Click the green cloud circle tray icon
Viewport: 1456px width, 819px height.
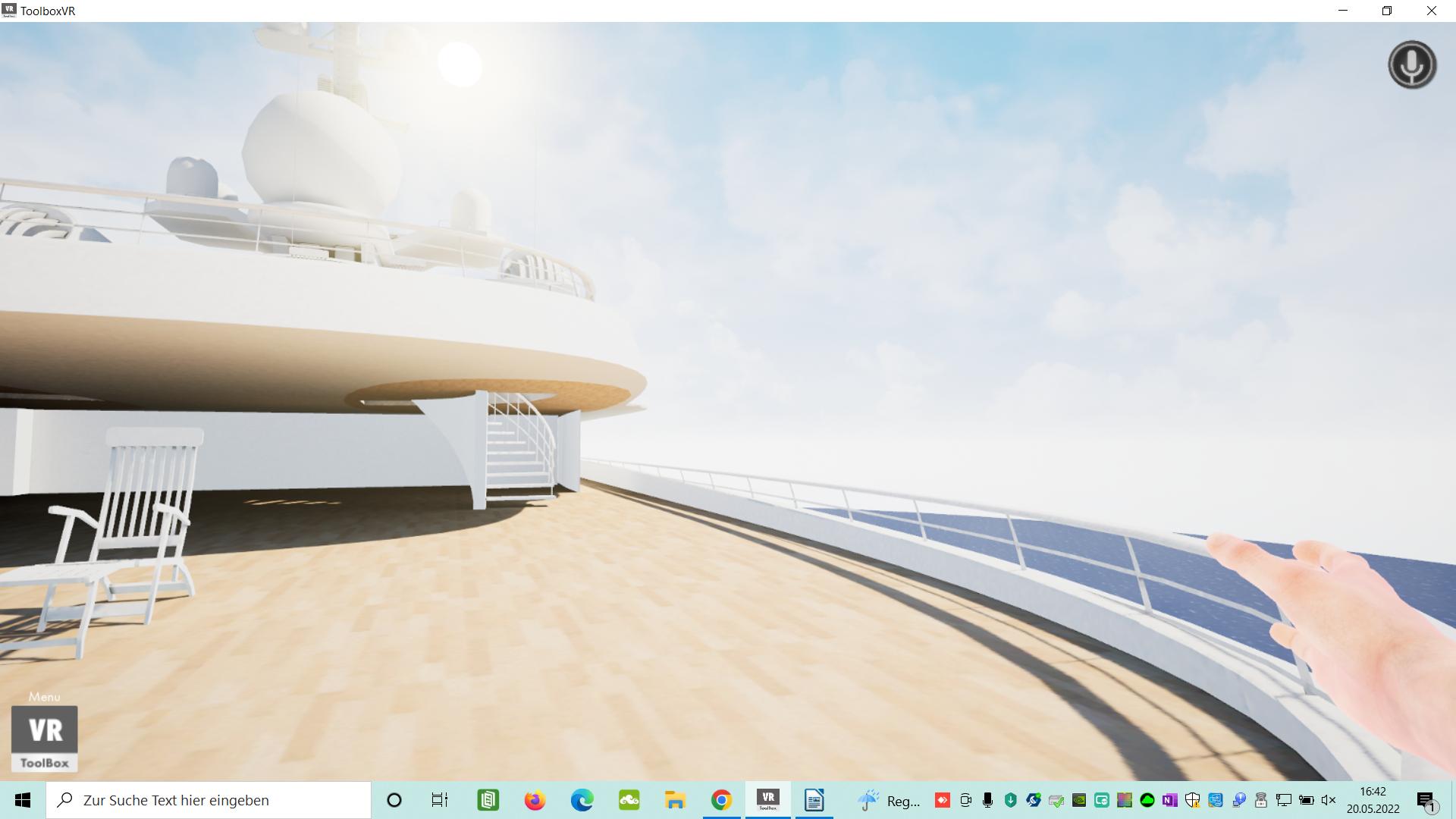click(1147, 800)
